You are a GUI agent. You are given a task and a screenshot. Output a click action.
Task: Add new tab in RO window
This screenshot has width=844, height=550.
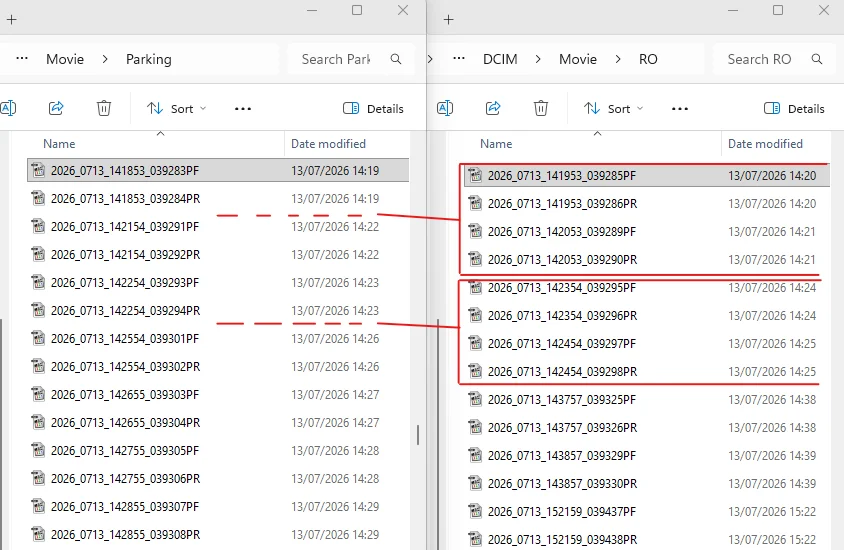(x=448, y=20)
